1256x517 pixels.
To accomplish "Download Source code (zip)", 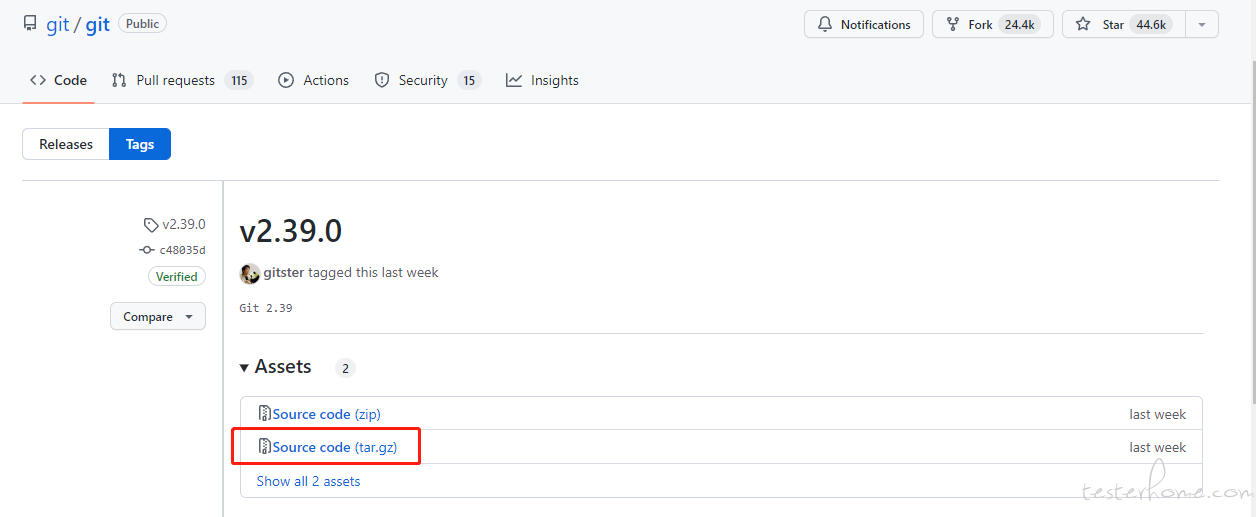I will tap(326, 414).
